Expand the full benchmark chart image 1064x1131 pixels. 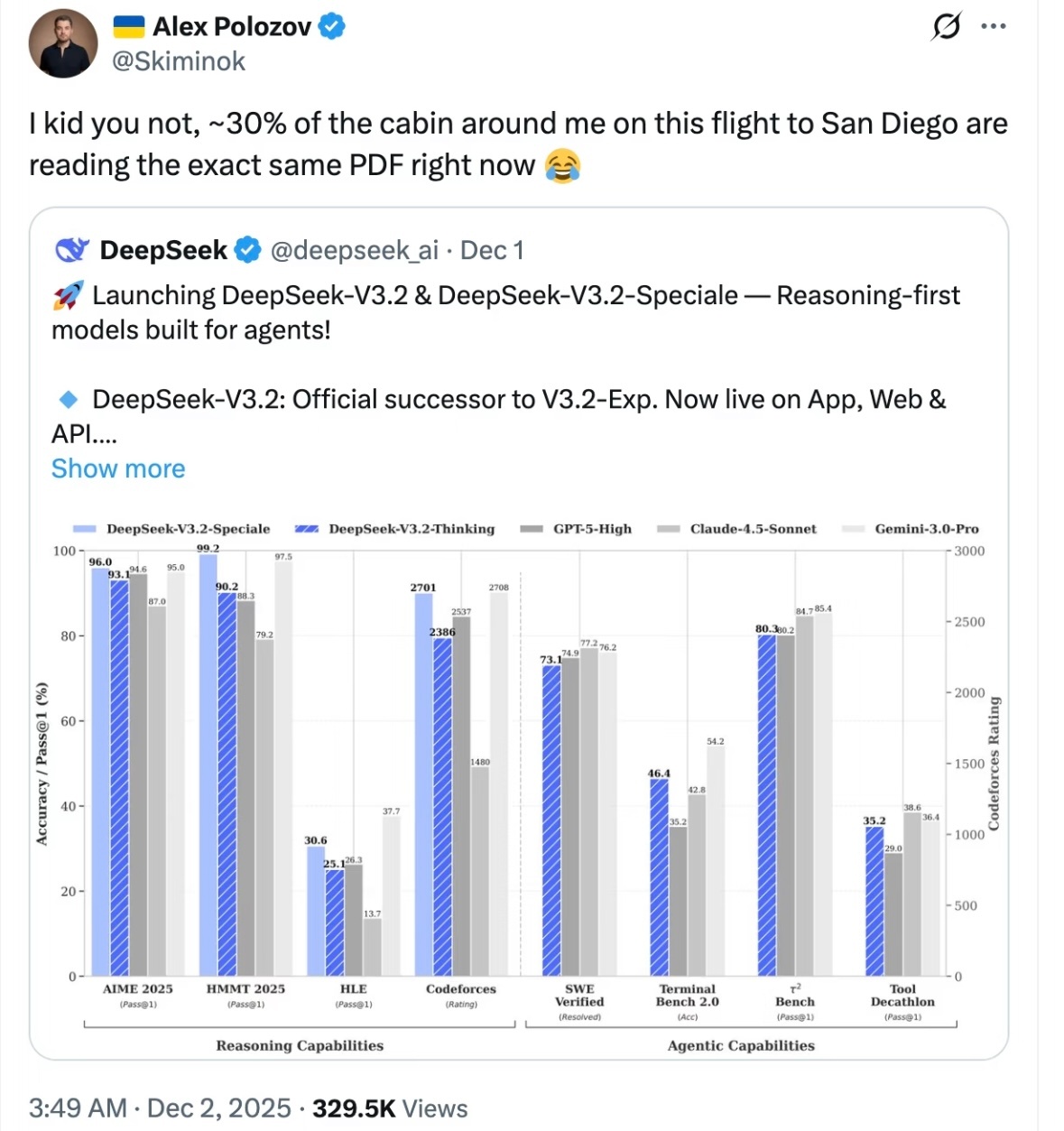pos(532,785)
